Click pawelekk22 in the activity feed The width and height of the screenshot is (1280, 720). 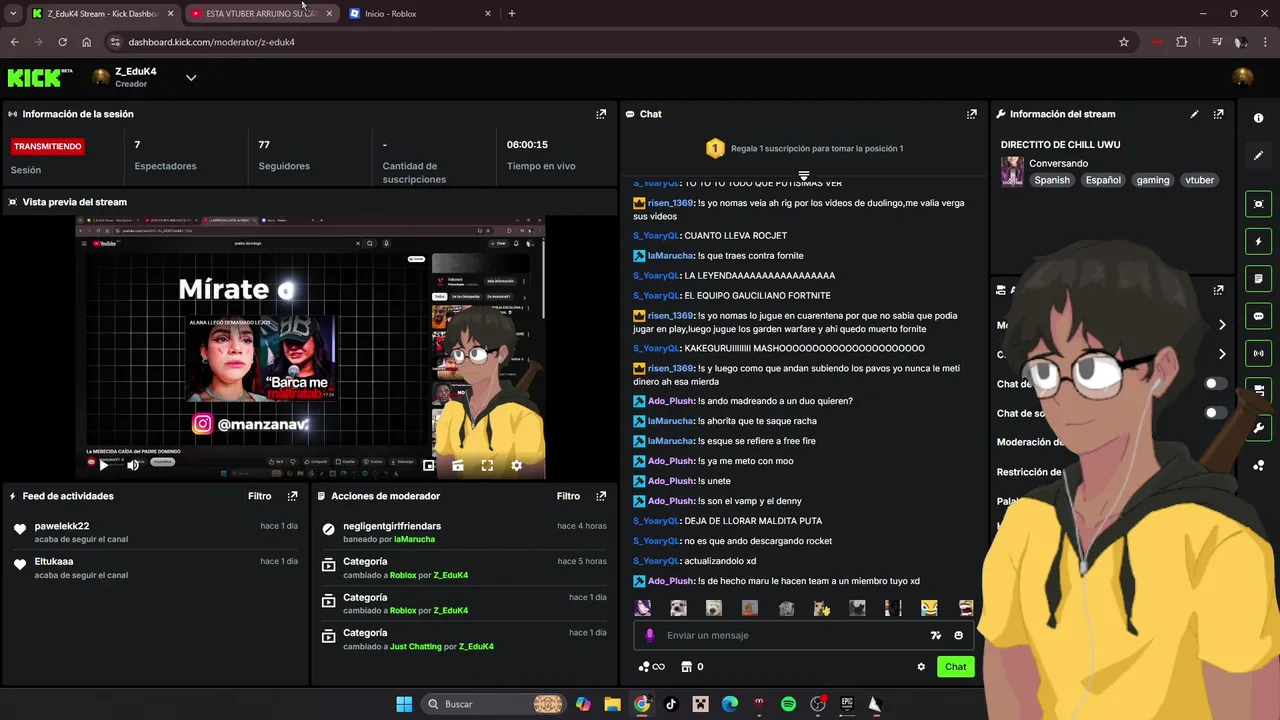pos(62,526)
